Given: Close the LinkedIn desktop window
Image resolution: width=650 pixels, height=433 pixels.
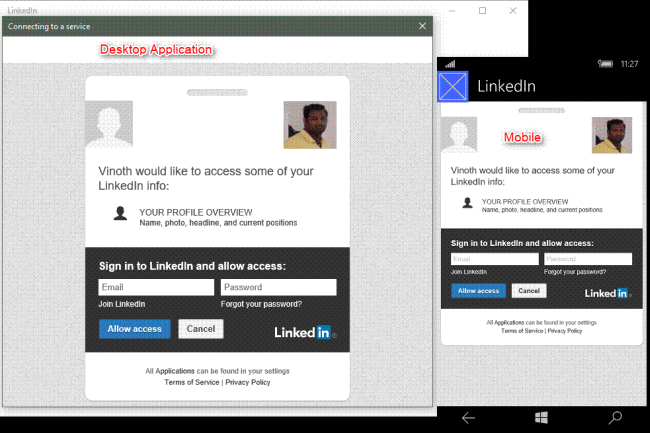Looking at the screenshot, I should [513, 11].
